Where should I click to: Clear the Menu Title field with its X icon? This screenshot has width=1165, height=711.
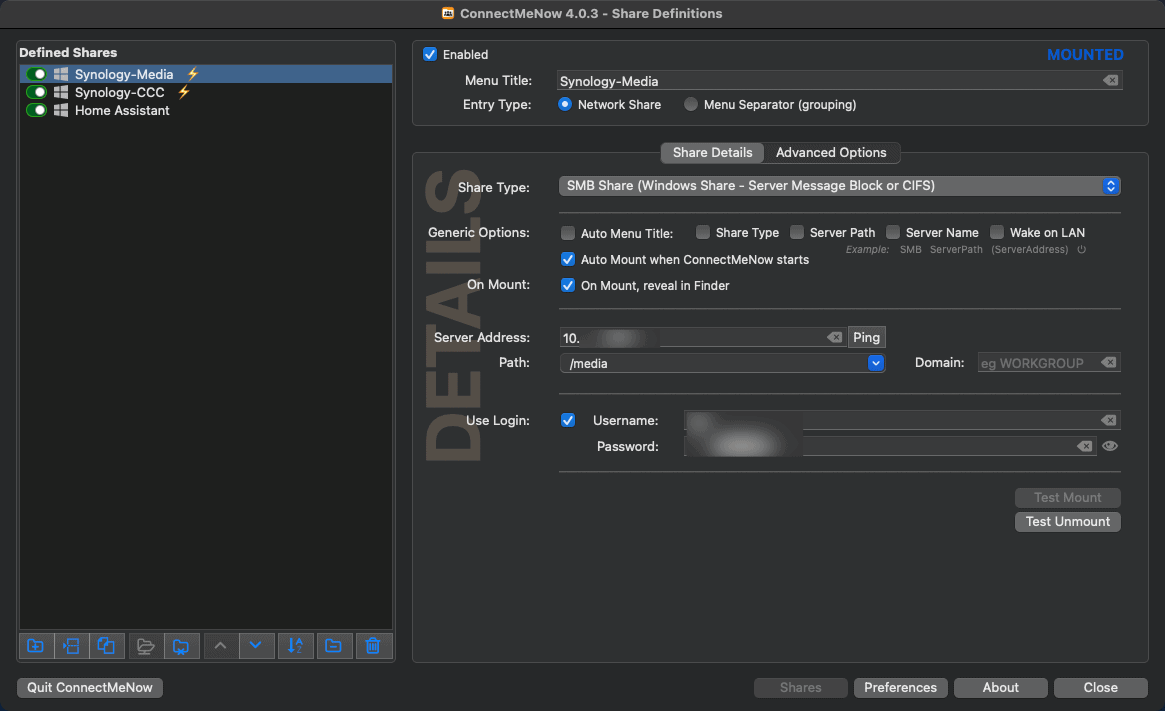point(1110,80)
